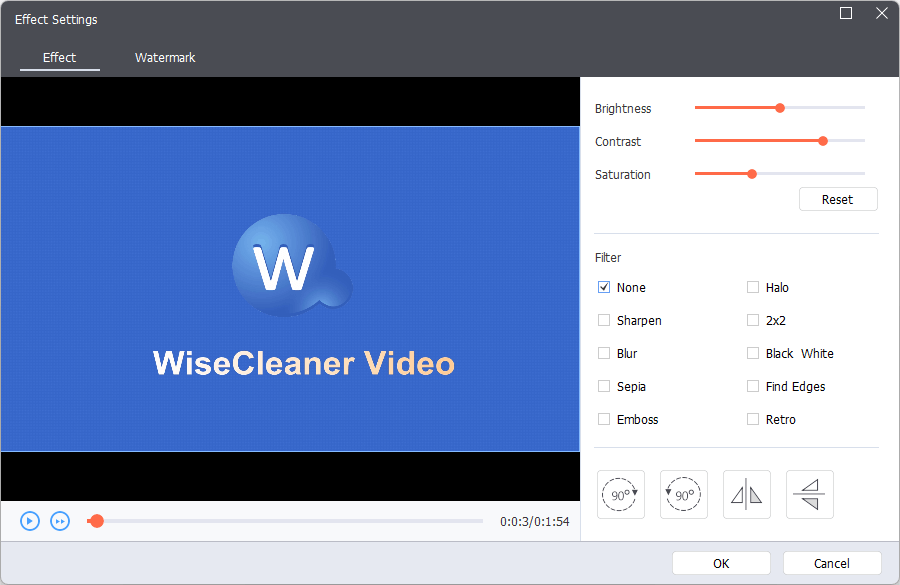Switch to the Watermark tab
This screenshot has width=900, height=585.
click(165, 58)
